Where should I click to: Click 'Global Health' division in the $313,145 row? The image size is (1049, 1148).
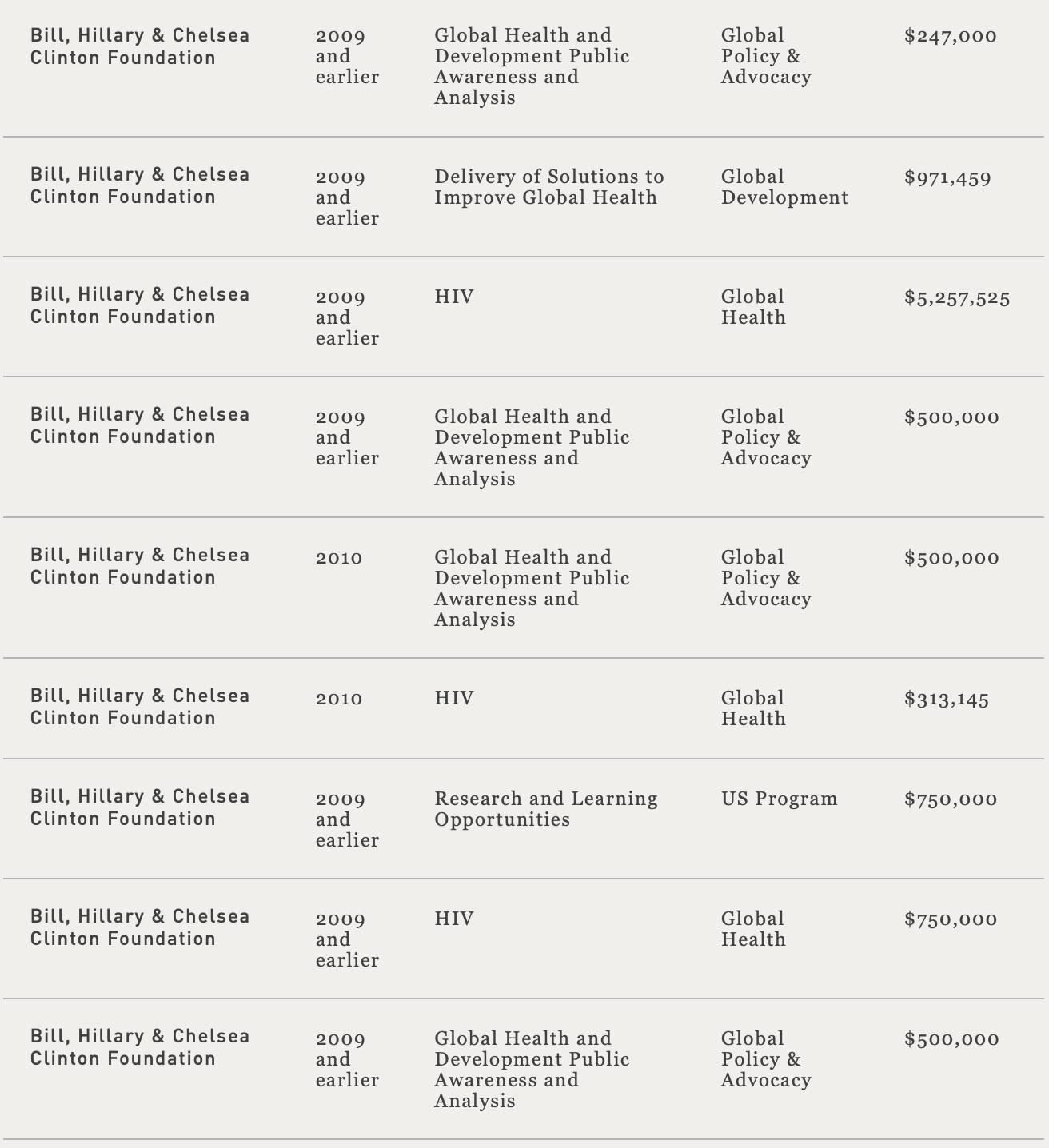[x=753, y=708]
